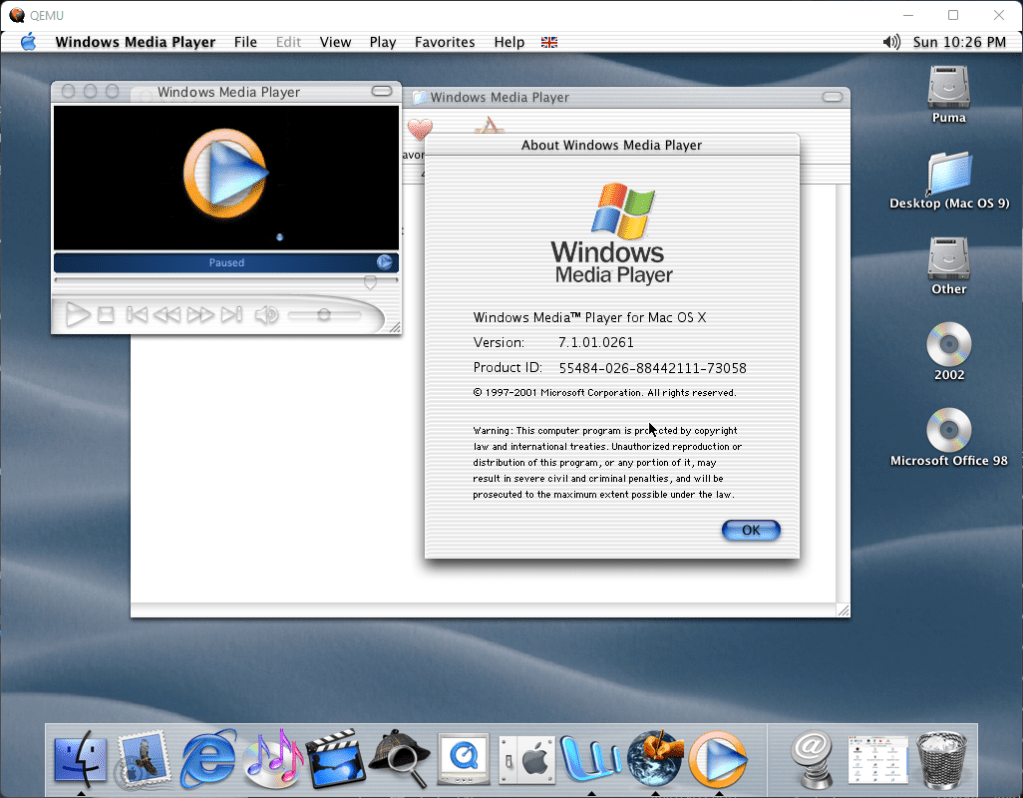Click the Rewind button

(x=167, y=316)
